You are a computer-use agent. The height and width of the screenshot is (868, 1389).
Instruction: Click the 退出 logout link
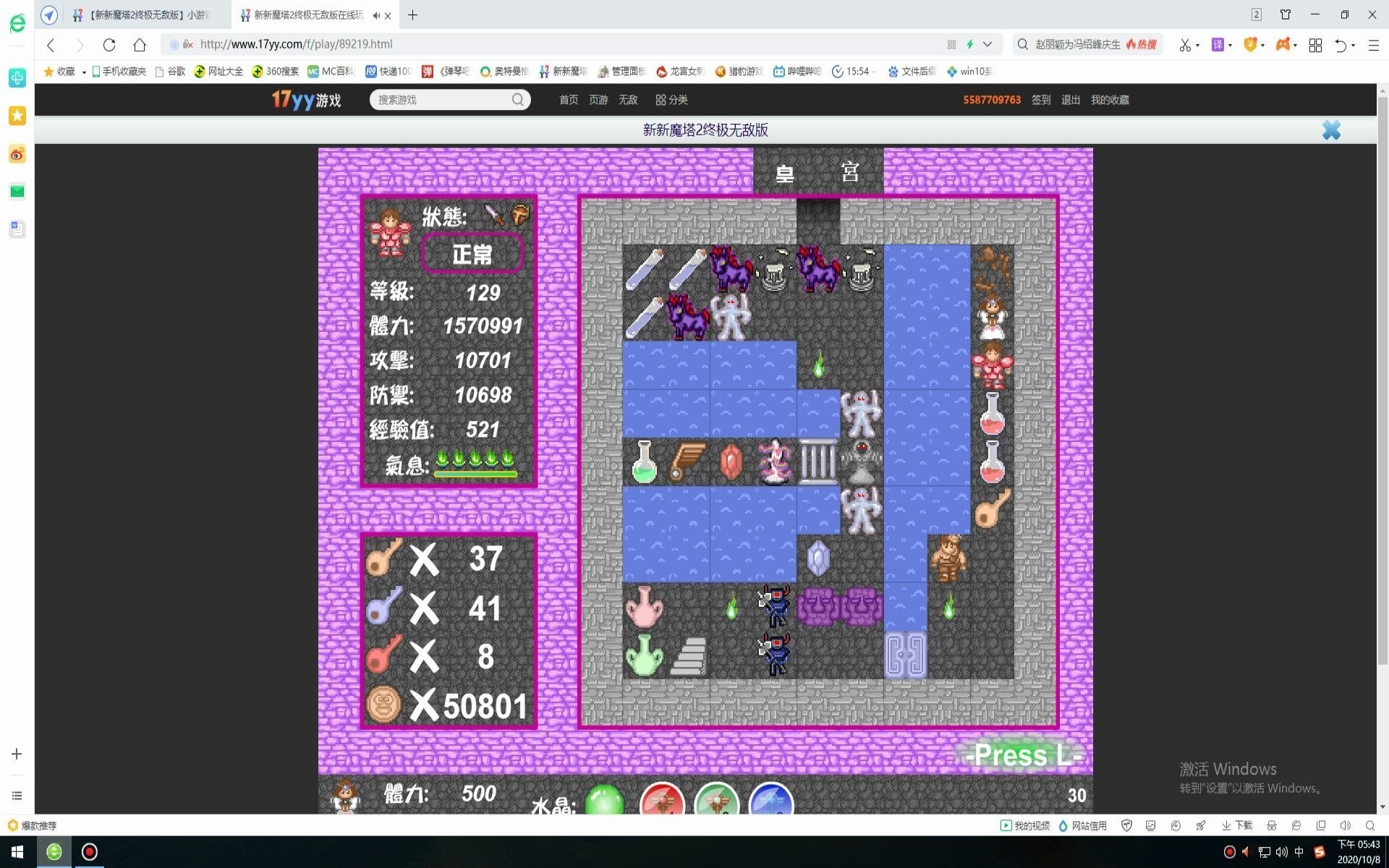[x=1071, y=100]
